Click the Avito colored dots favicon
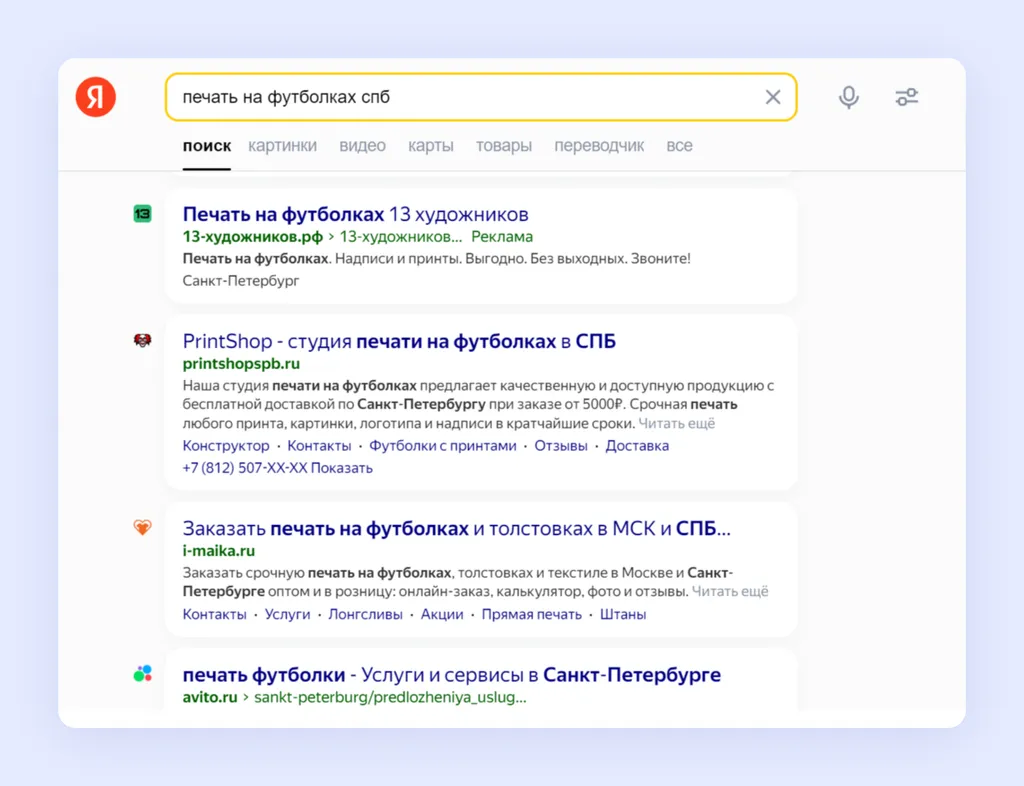1024x786 pixels. (142, 673)
